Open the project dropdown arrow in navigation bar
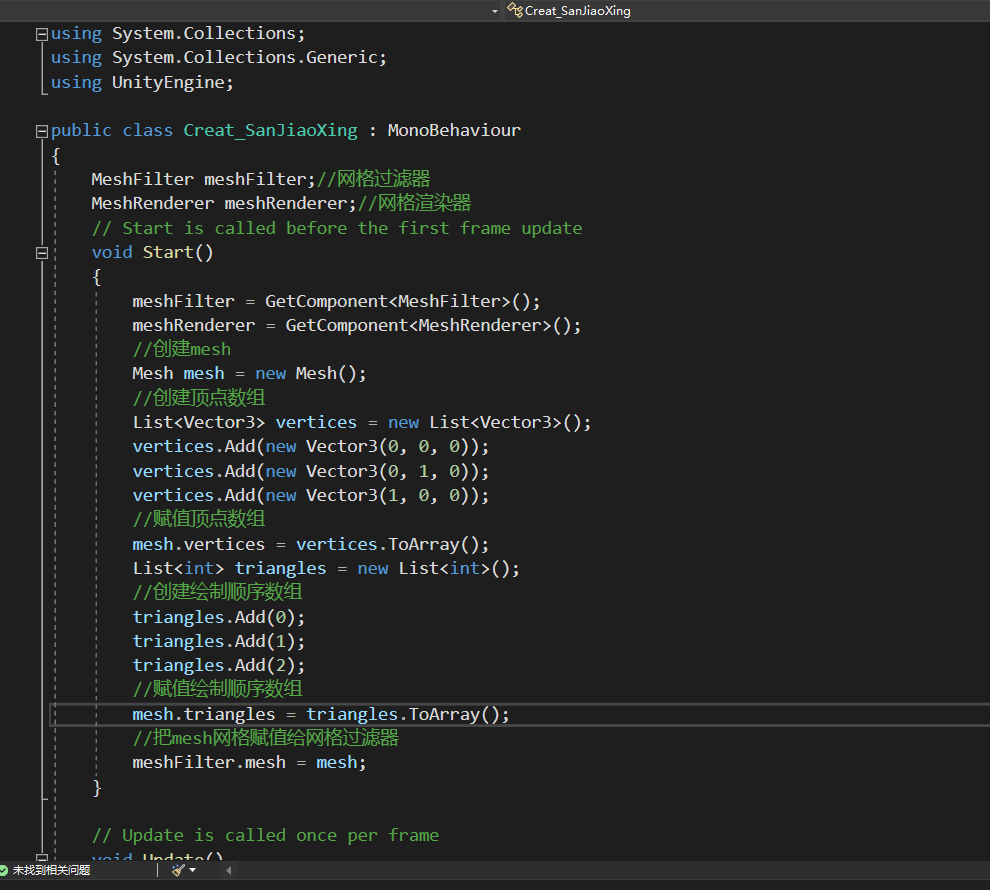 494,11
